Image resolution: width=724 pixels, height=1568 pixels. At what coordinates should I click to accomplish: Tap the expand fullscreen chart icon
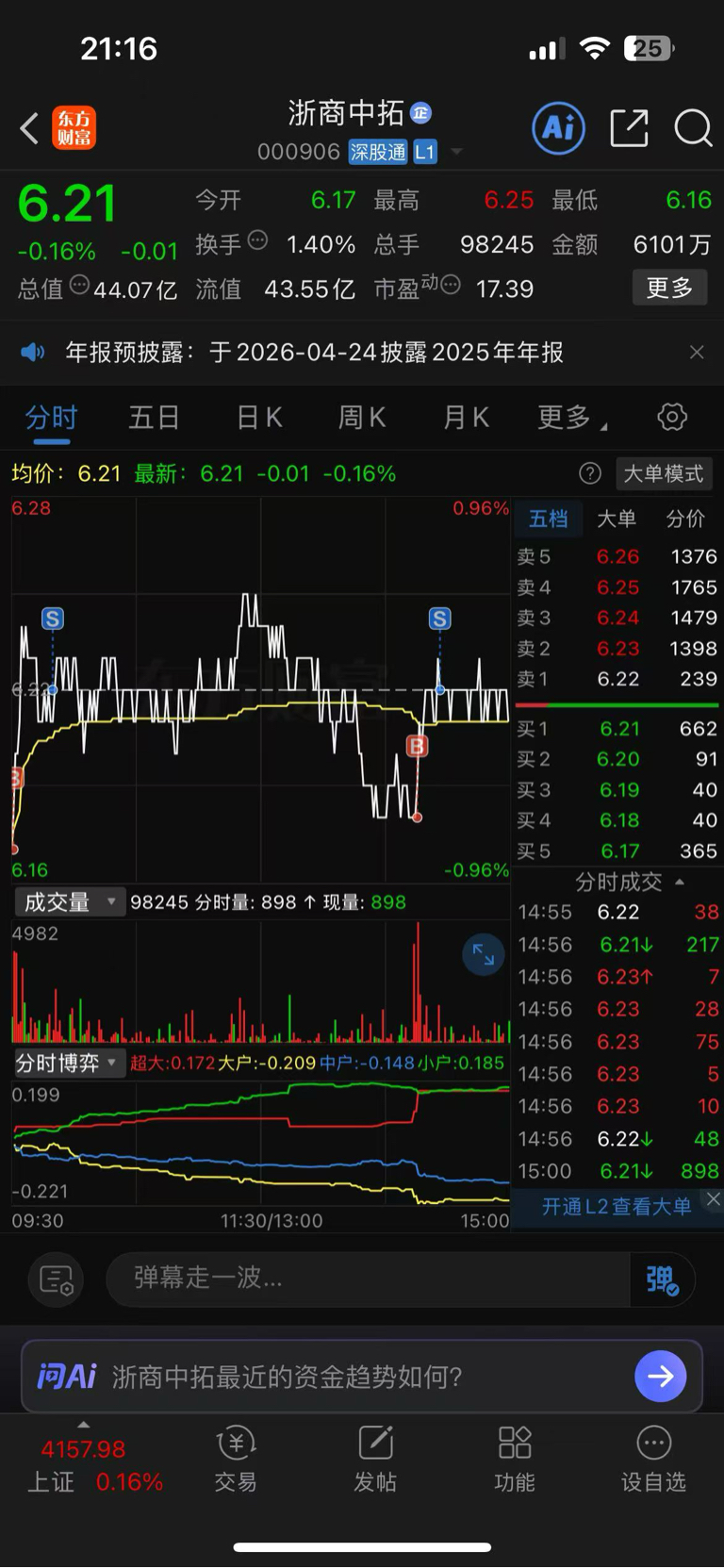[x=484, y=954]
